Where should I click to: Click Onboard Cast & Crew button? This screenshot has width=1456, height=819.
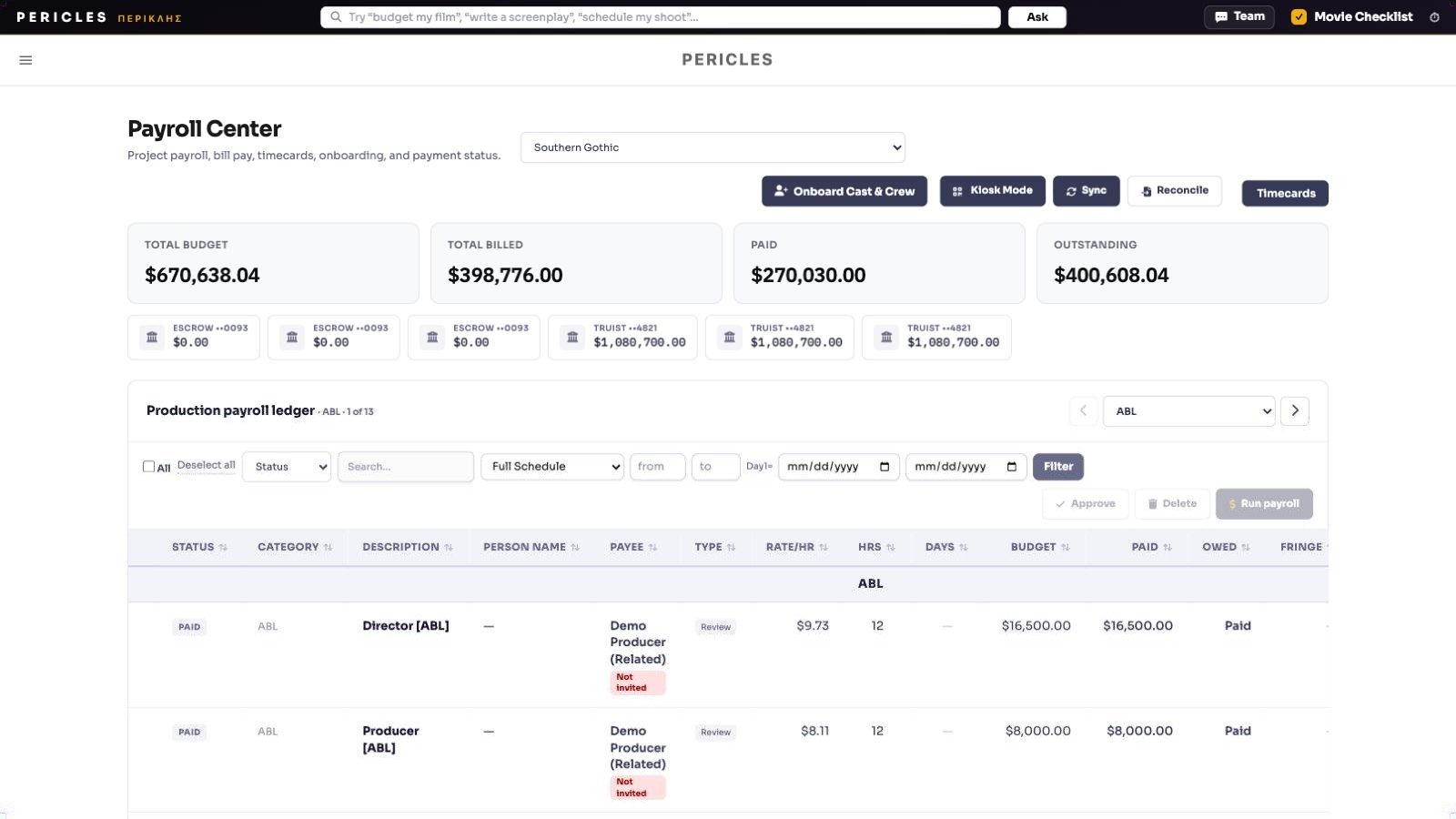[x=844, y=191]
